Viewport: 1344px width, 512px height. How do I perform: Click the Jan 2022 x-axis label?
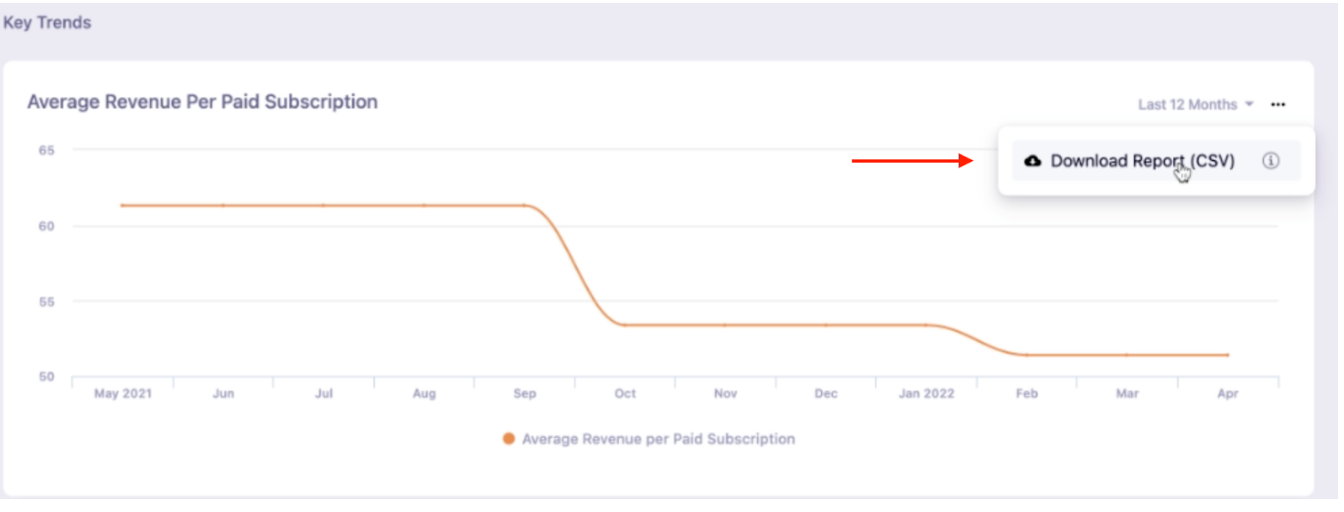pos(926,394)
